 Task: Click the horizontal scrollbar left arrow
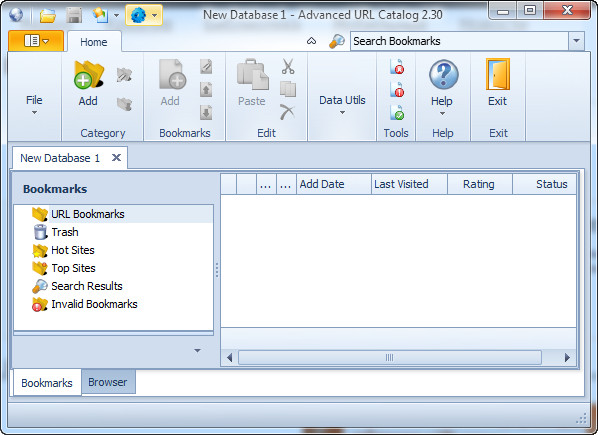(229, 358)
